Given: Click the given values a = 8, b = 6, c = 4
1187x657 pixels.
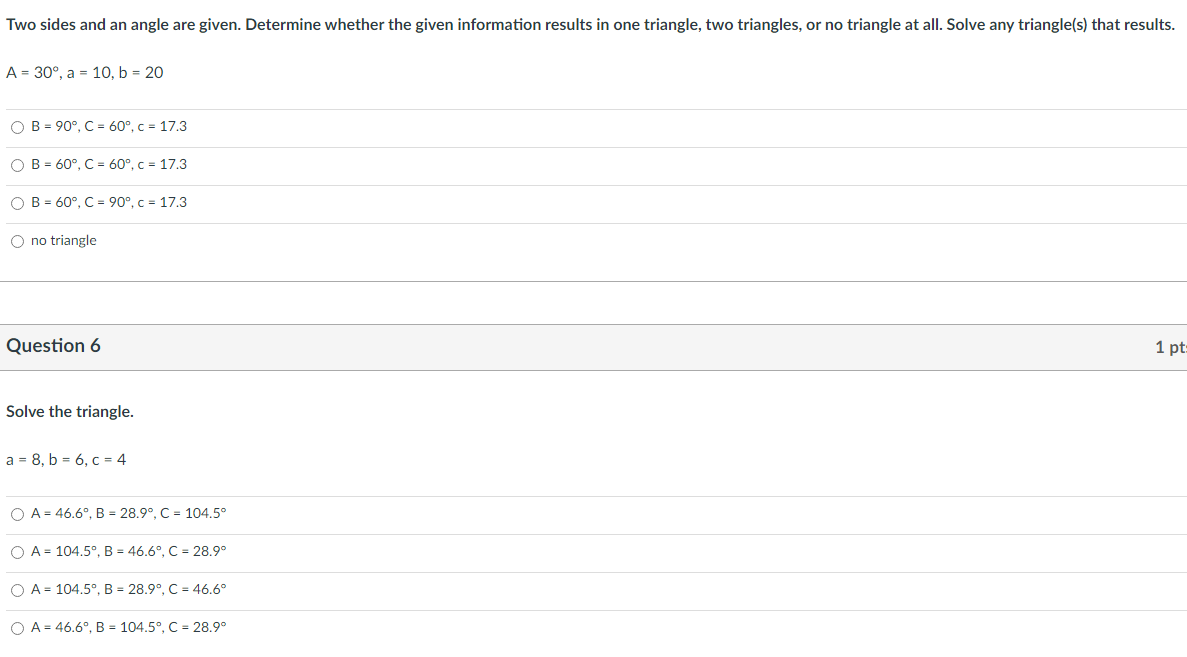Looking at the screenshot, I should 64,459.
